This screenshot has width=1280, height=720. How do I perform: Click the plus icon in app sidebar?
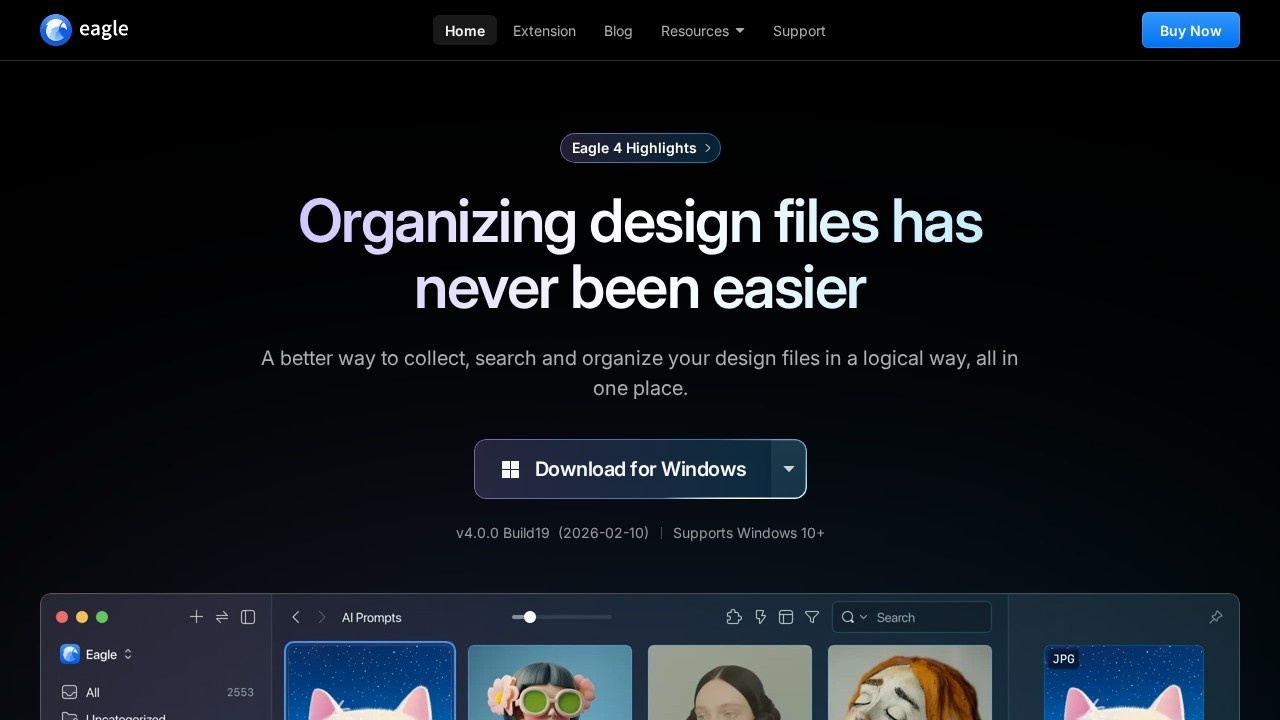click(196, 617)
